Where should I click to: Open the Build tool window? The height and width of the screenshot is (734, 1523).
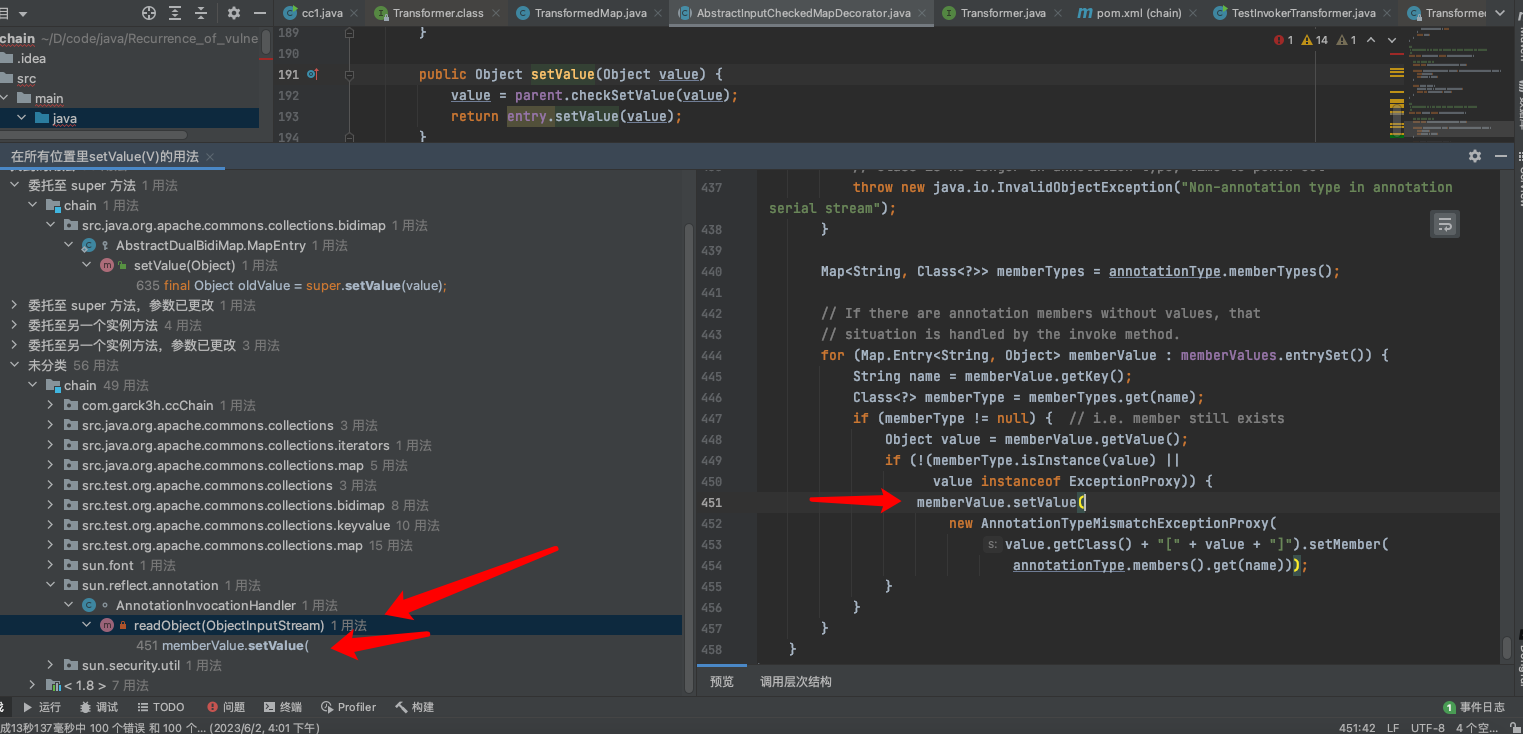point(415,707)
